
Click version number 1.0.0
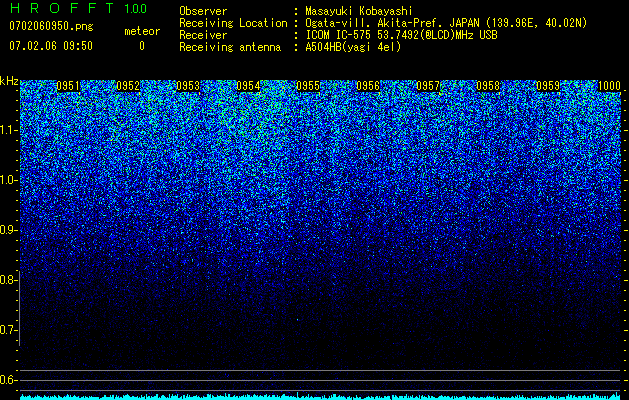tap(135, 8)
